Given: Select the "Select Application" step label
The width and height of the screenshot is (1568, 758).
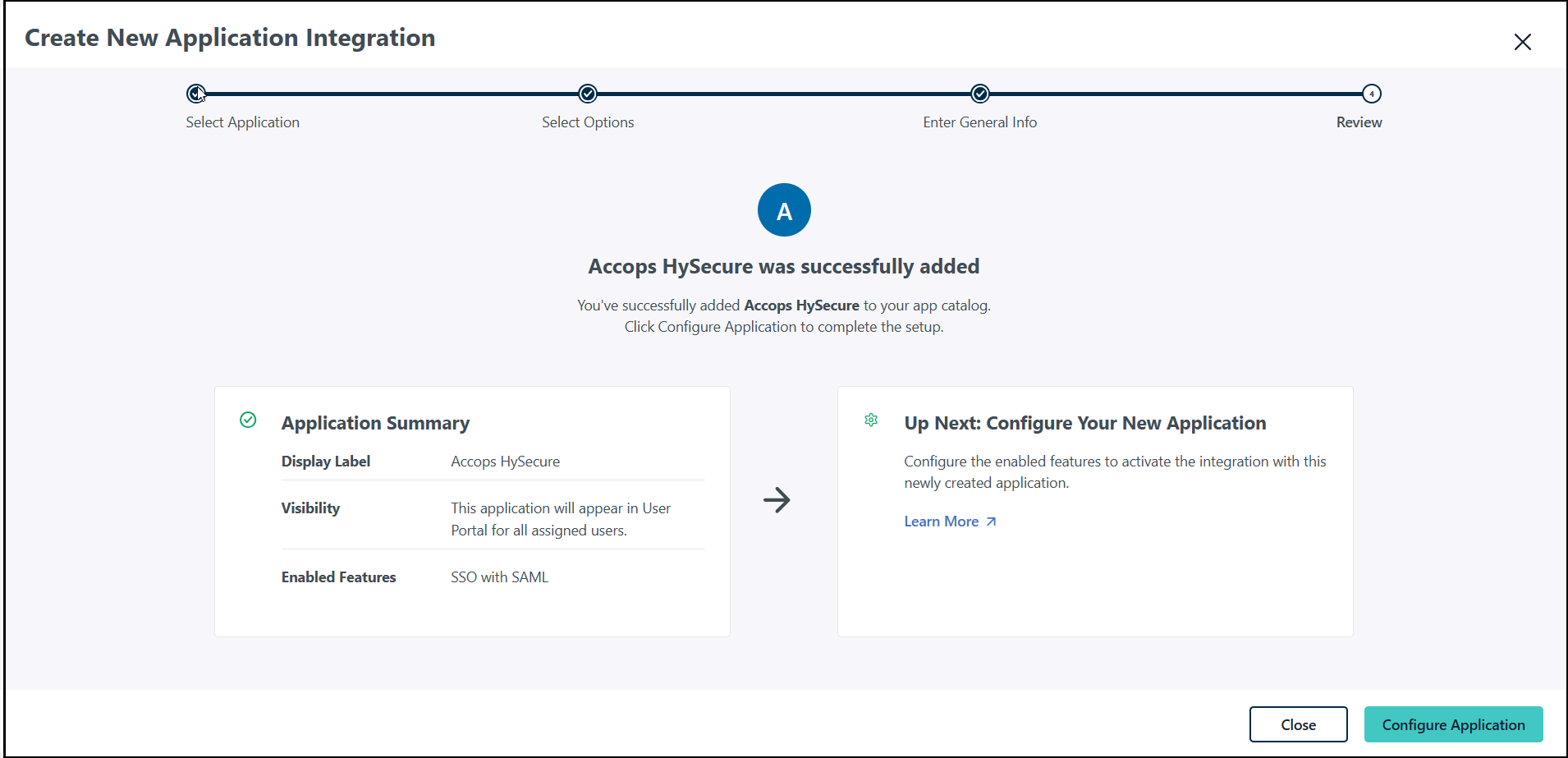Looking at the screenshot, I should point(242,122).
